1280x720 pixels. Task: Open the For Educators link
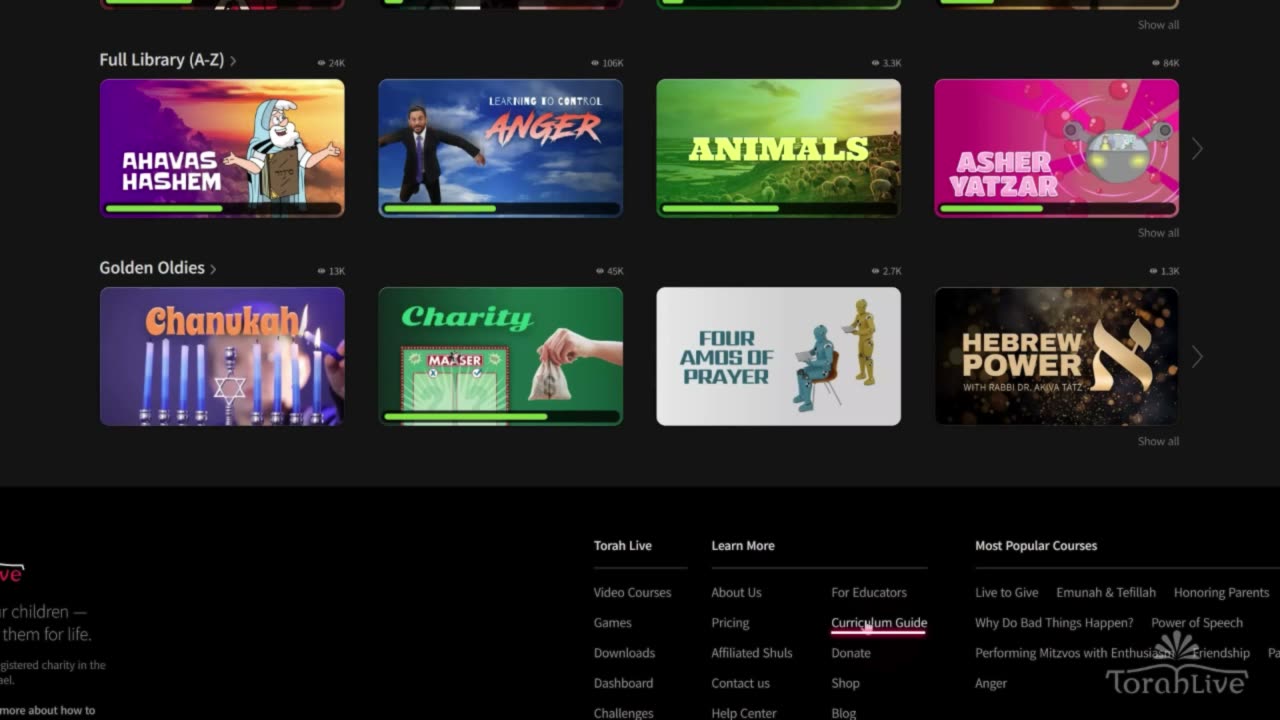tap(869, 592)
